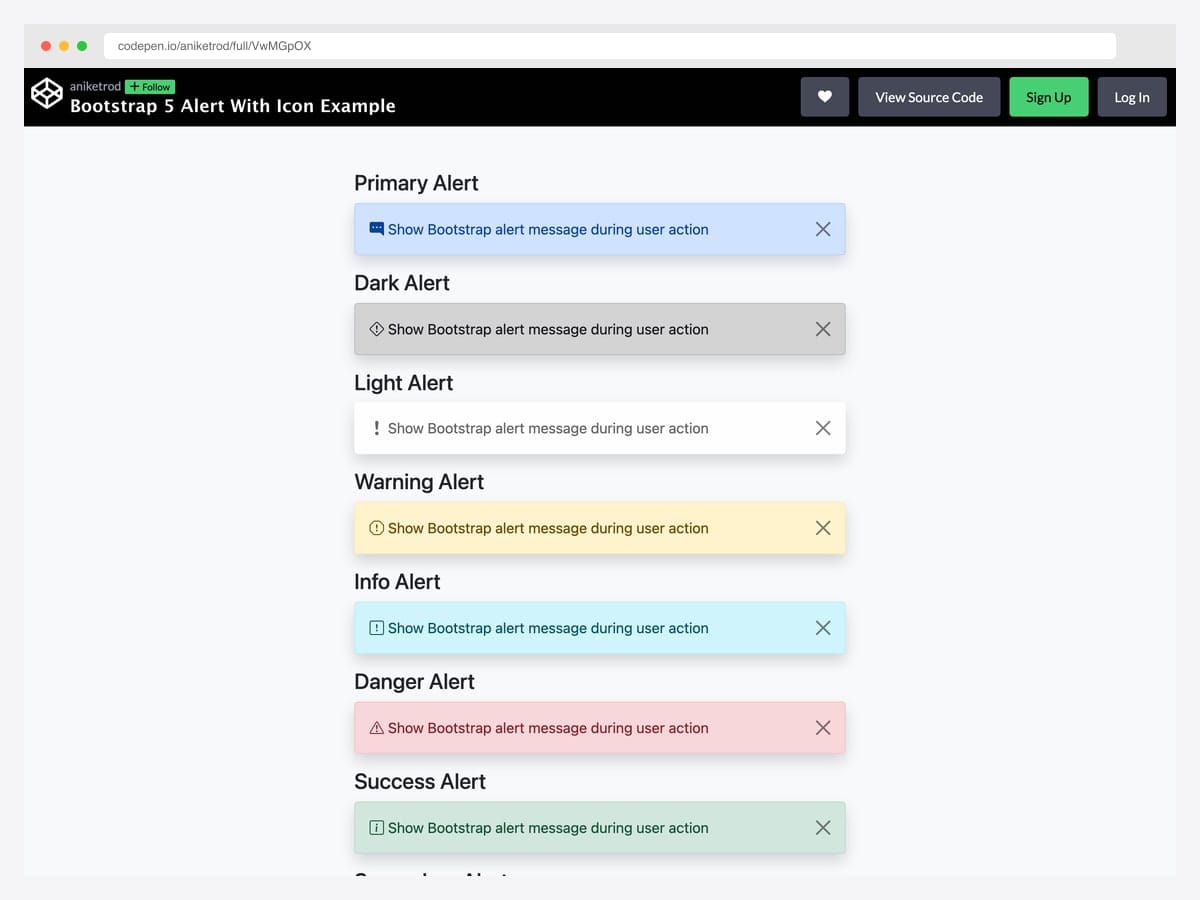Dismiss the Dark alert with its X
This screenshot has height=900, width=1200.
(x=823, y=329)
